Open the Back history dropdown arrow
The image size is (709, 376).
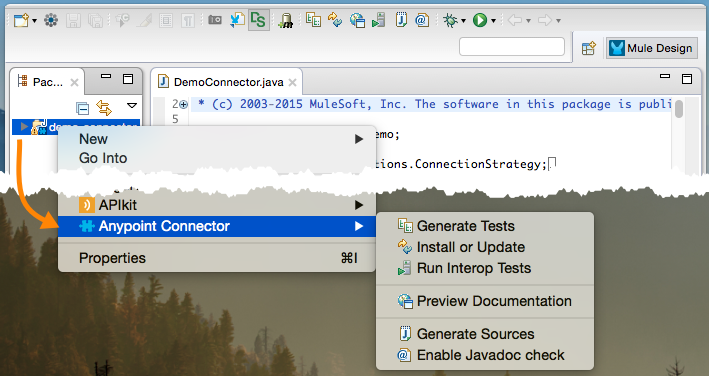pyautogui.click(x=528, y=21)
